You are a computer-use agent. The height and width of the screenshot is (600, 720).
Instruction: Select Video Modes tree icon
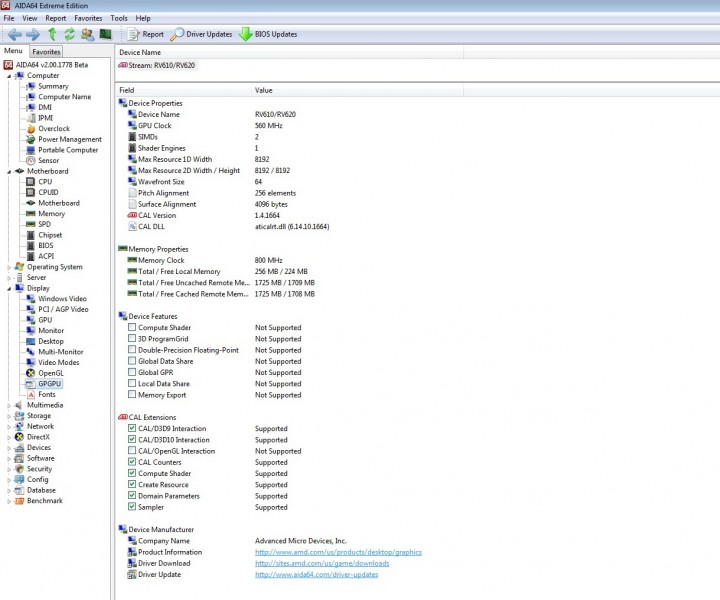coord(31,362)
